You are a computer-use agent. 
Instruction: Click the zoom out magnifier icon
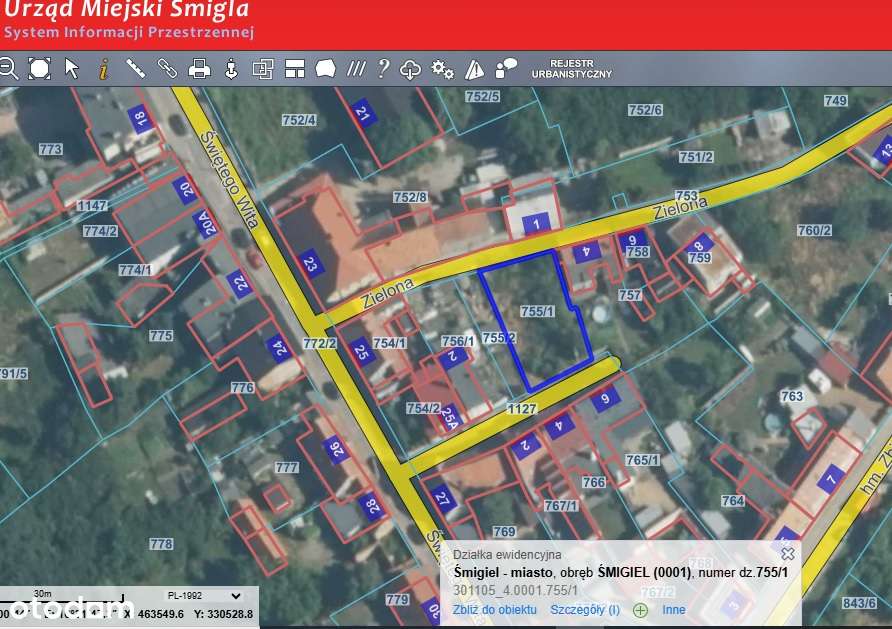point(8,69)
